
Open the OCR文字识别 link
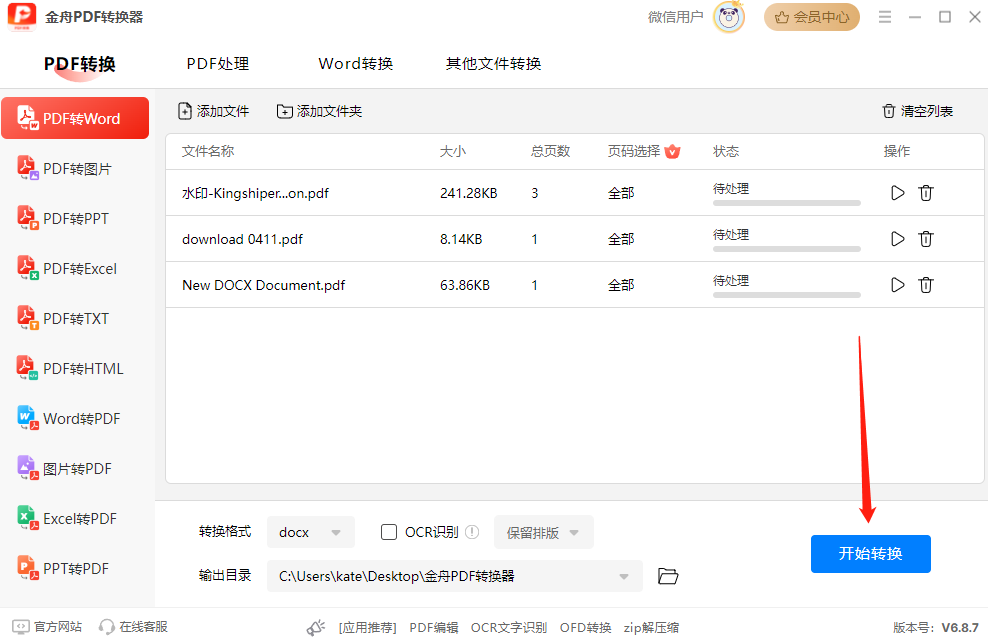pyautogui.click(x=508, y=627)
